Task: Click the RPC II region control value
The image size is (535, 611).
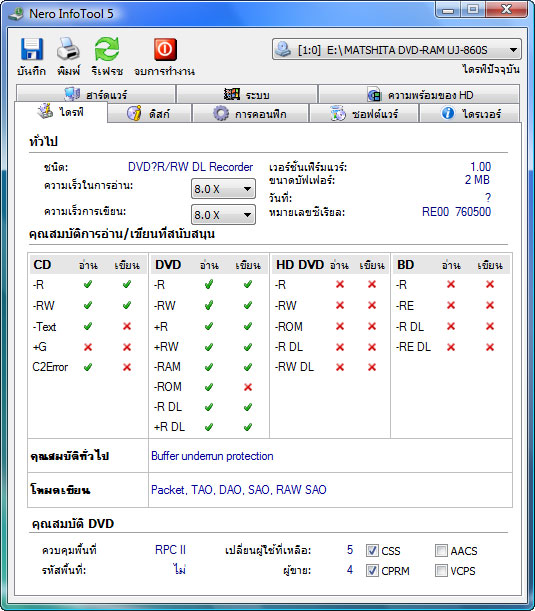Action: coord(170,550)
